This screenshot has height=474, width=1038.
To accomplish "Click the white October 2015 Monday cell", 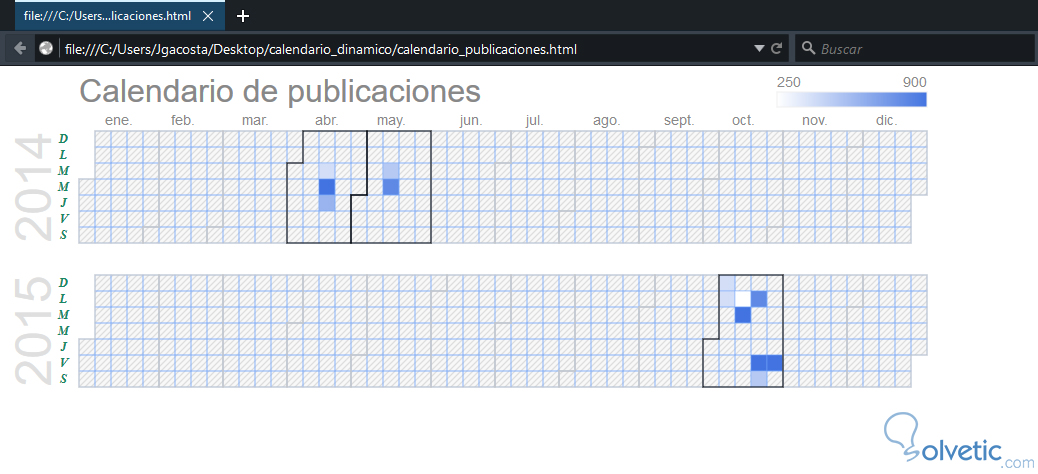I will pos(743,299).
